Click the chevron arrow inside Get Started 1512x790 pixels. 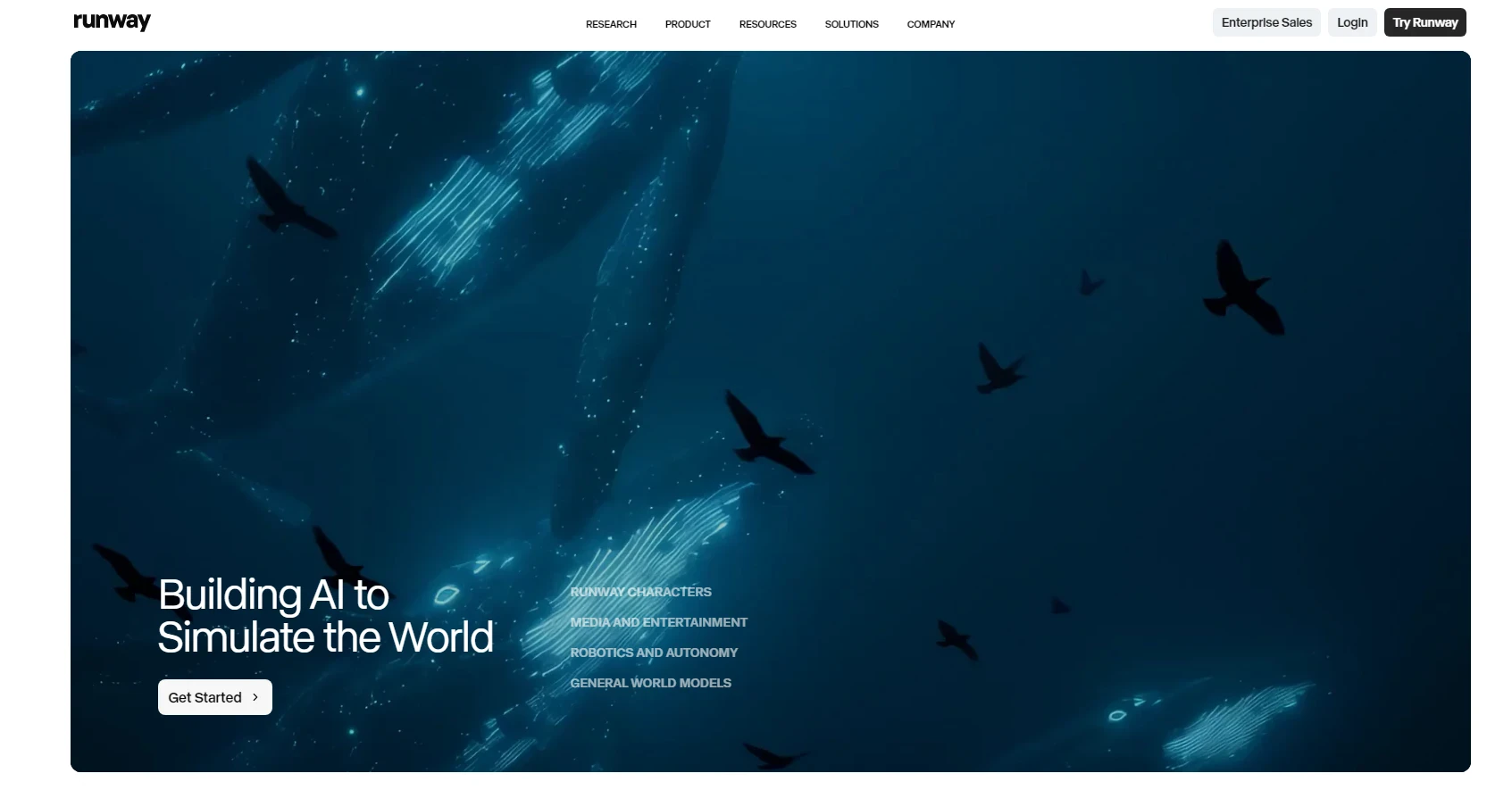click(x=255, y=697)
